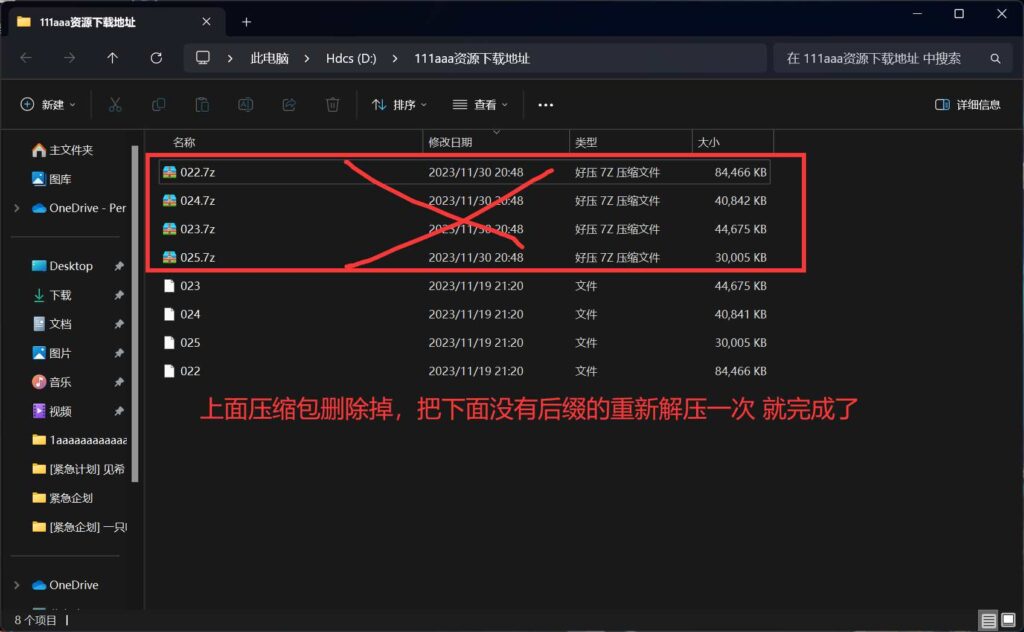
Task: Sort by the 修改日期 column header
Action: pyautogui.click(x=450, y=142)
